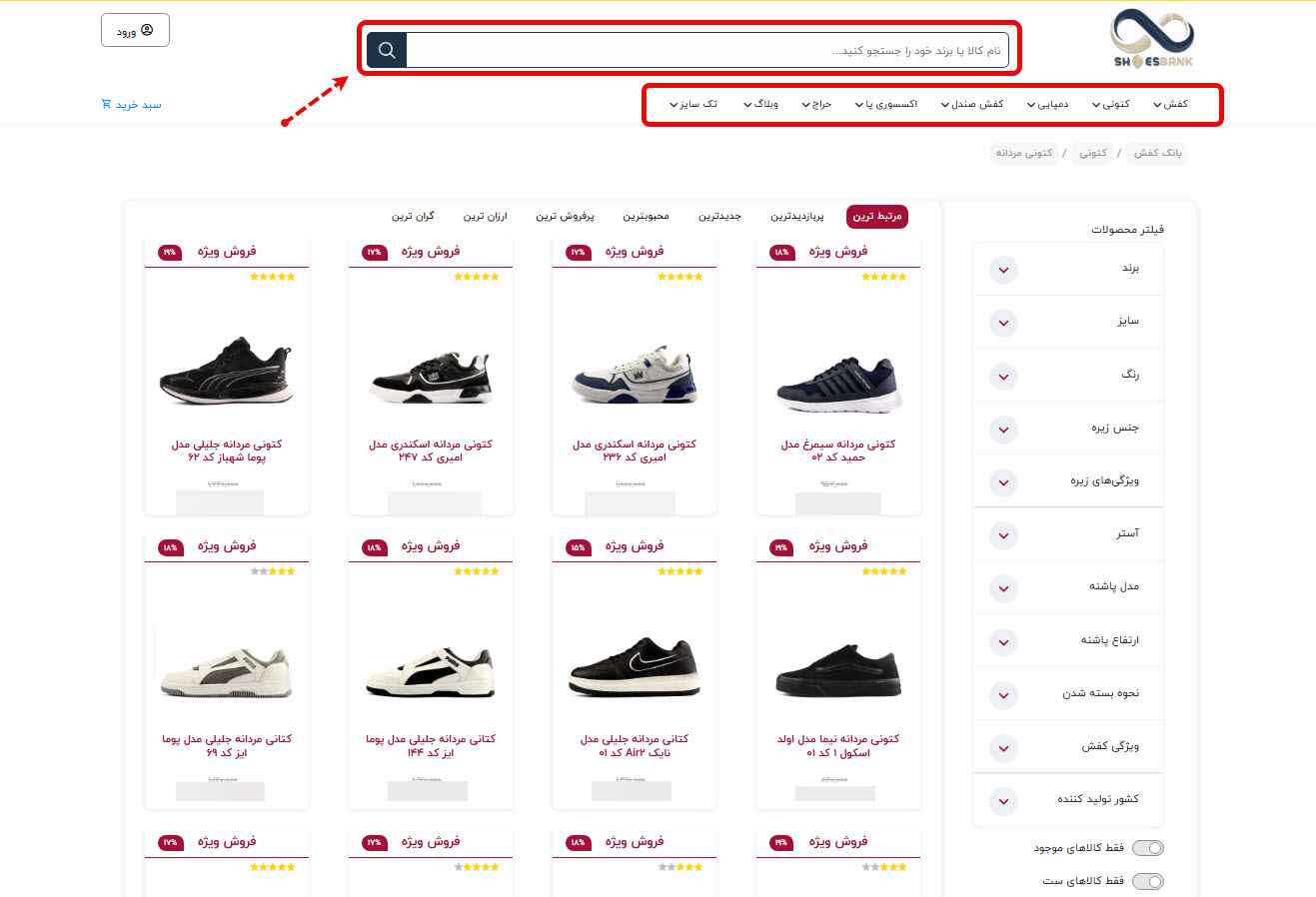
Task: Expand the برند filter section
Action: coord(1068,269)
